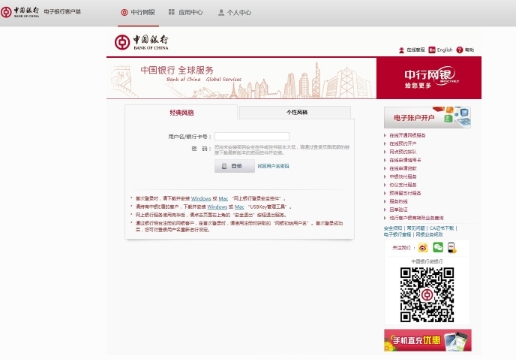Open 回单验证 sidebar link

click(x=398, y=210)
